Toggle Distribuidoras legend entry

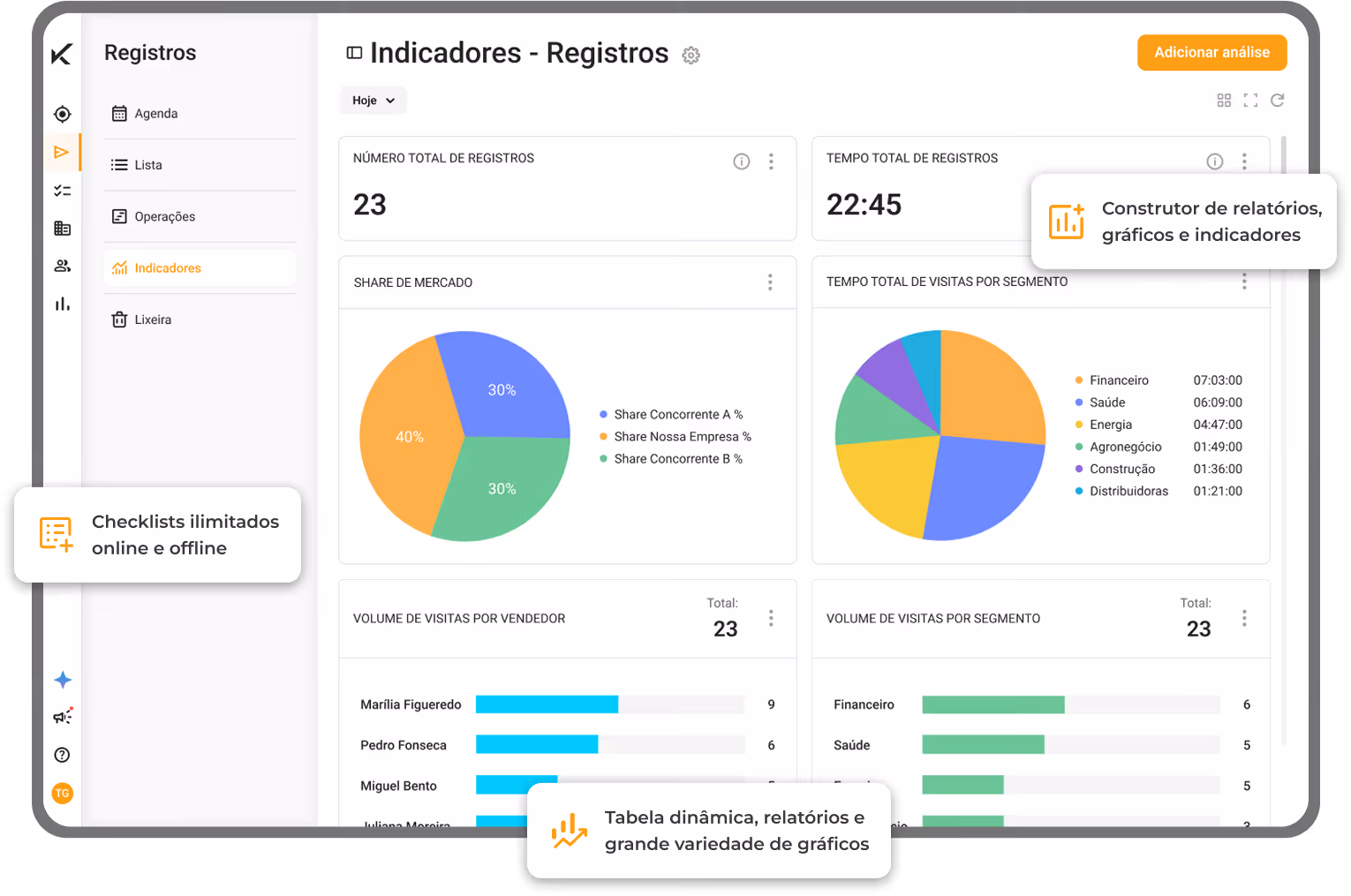pyautogui.click(x=1121, y=491)
